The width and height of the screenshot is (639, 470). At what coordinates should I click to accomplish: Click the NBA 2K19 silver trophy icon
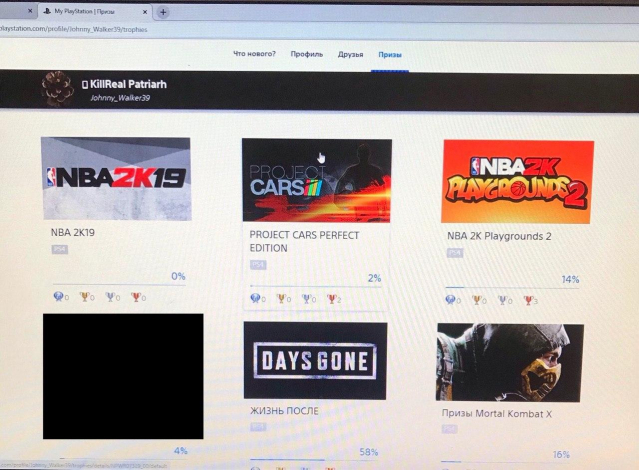pos(110,296)
